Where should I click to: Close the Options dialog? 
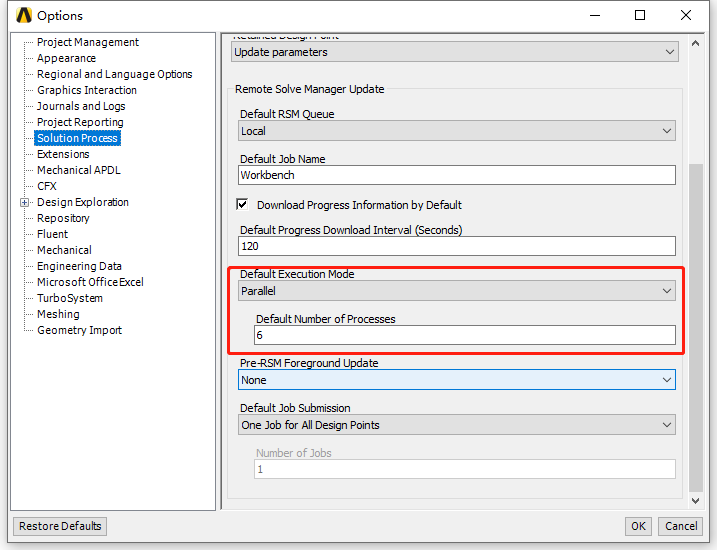point(685,15)
